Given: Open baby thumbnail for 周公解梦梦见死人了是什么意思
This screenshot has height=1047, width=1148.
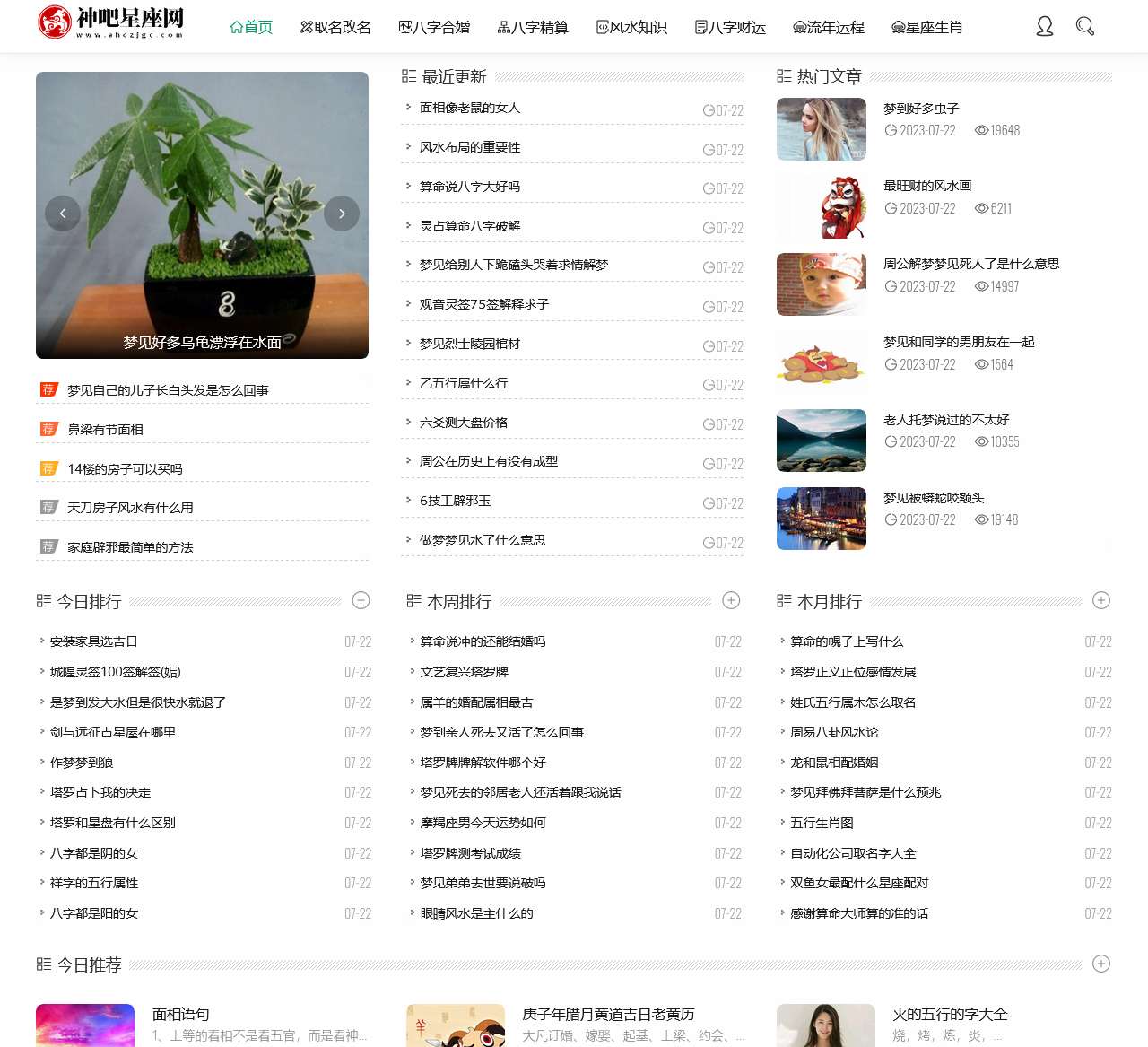Looking at the screenshot, I should [x=822, y=284].
